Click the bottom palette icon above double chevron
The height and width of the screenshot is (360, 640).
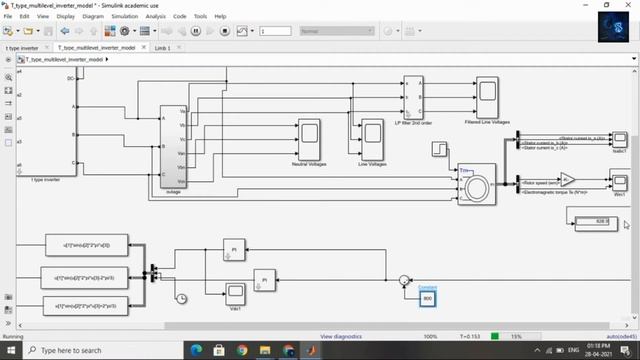(8, 310)
